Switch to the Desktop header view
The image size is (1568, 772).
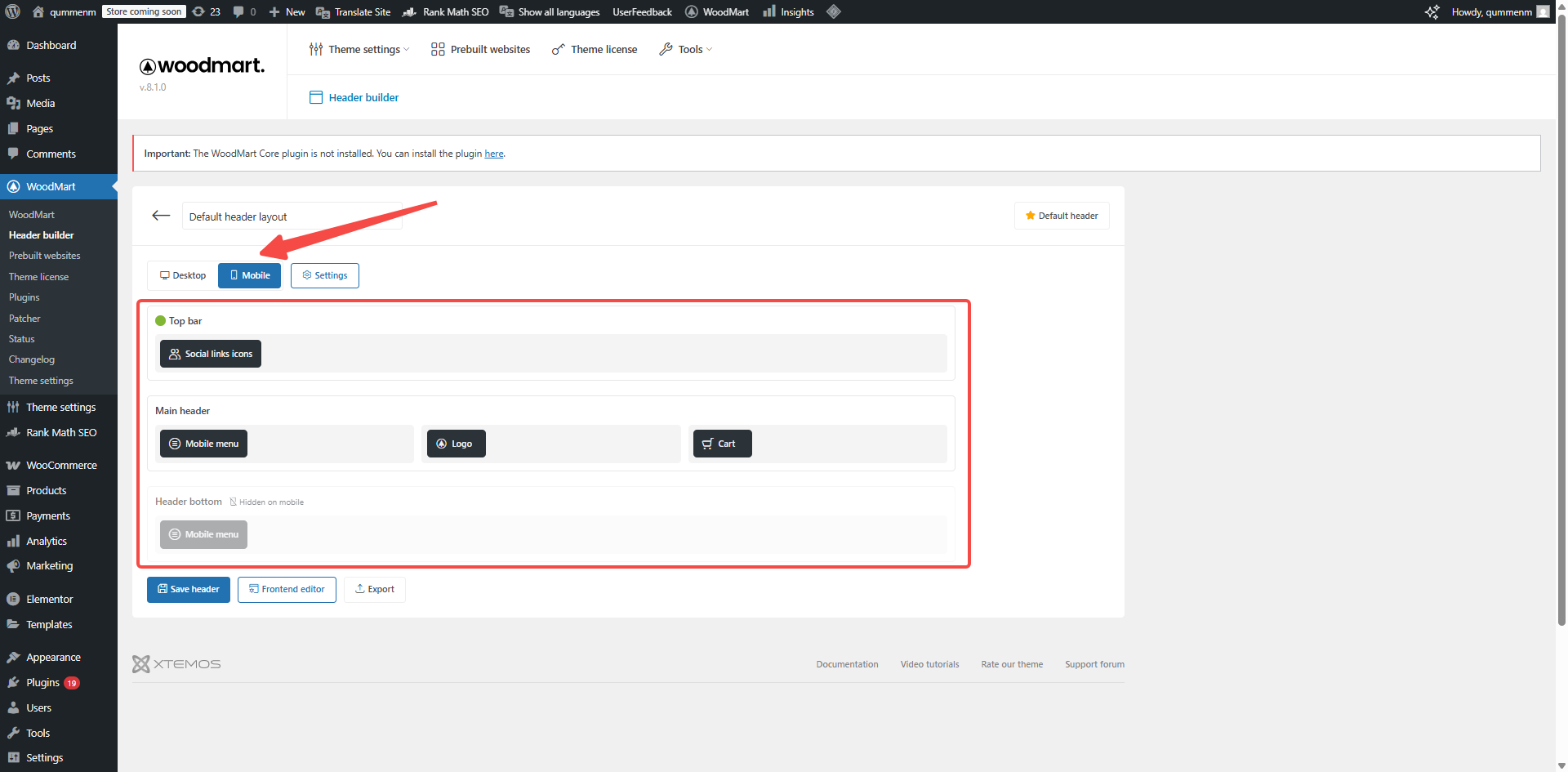[183, 275]
